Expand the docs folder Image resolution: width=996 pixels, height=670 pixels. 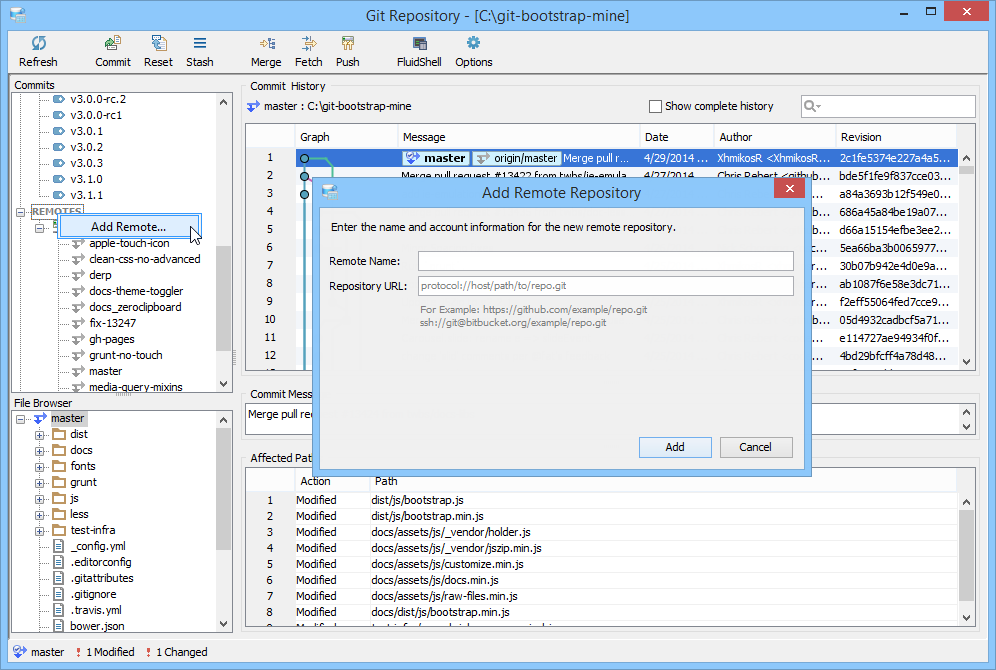point(39,451)
